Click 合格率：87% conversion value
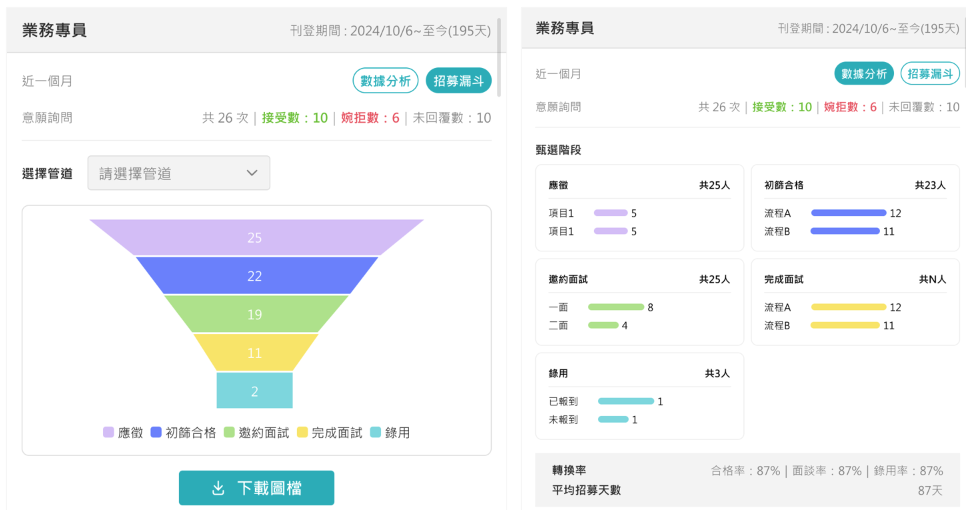The image size is (966, 510). click(745, 471)
